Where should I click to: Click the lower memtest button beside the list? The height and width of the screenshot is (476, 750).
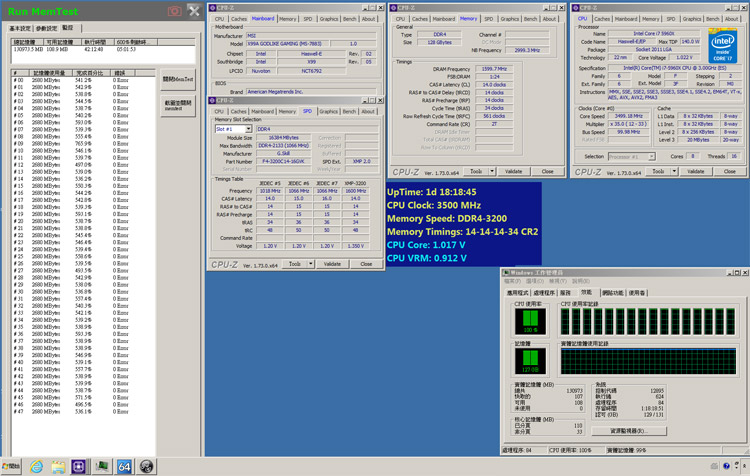(178, 105)
